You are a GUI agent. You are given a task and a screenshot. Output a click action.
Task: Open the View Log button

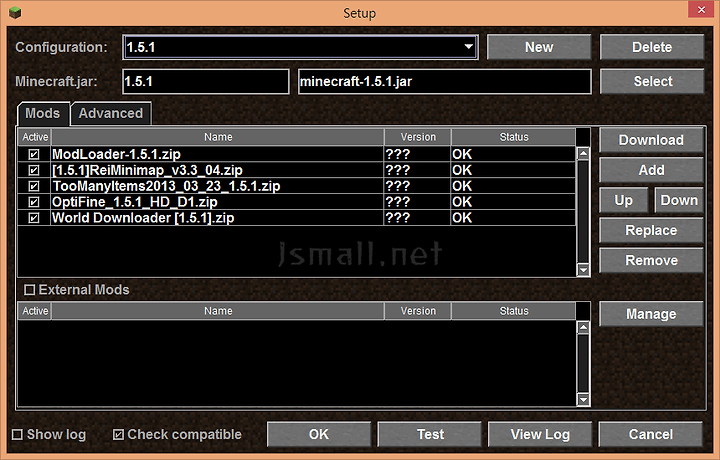540,434
